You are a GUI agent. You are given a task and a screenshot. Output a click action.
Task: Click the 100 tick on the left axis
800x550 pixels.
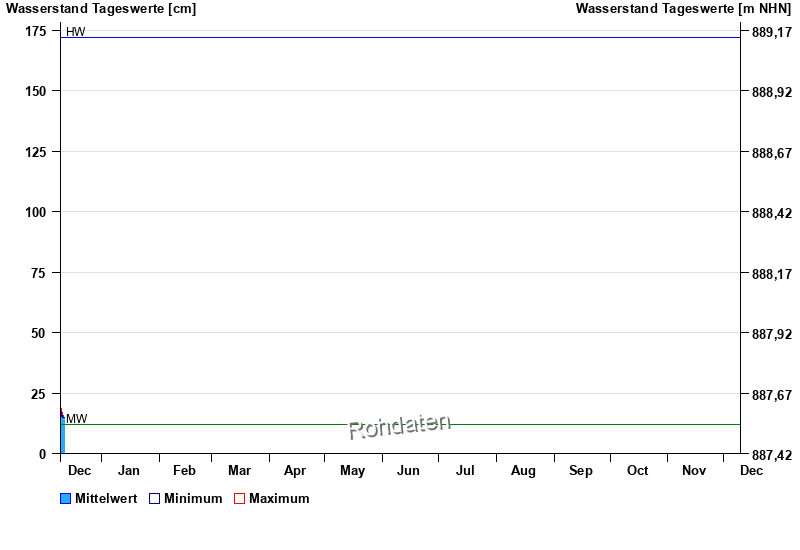pyautogui.click(x=36, y=212)
